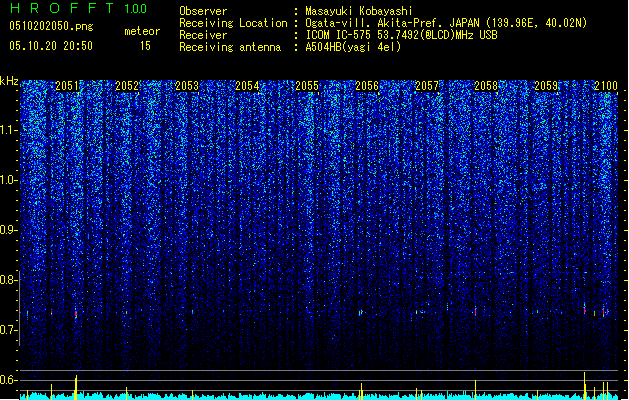Select the tallest yellow intensity spike near 2051
This screenshot has height=400, width=629.
(76, 387)
